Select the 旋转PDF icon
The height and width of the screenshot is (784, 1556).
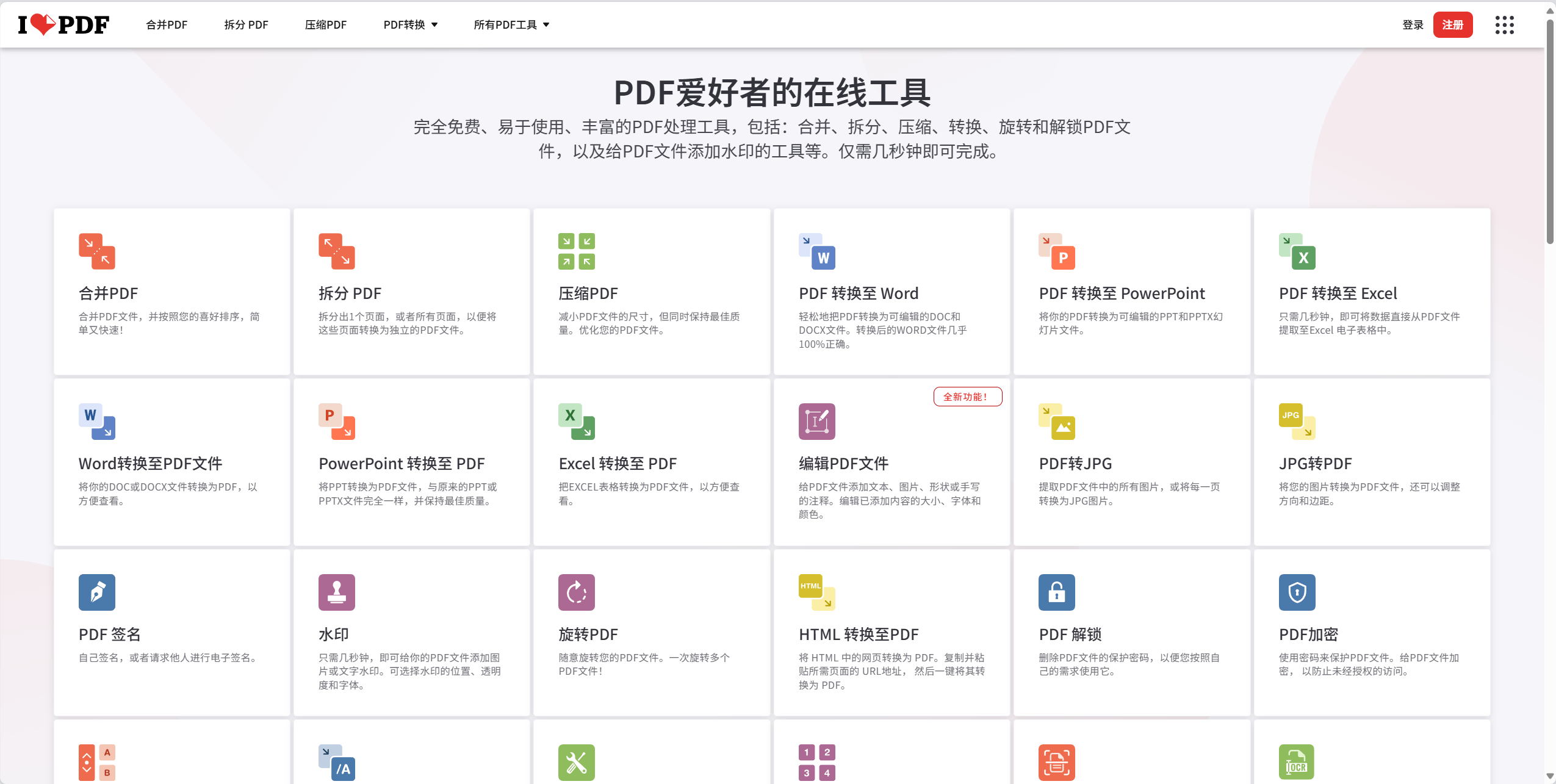(x=577, y=592)
